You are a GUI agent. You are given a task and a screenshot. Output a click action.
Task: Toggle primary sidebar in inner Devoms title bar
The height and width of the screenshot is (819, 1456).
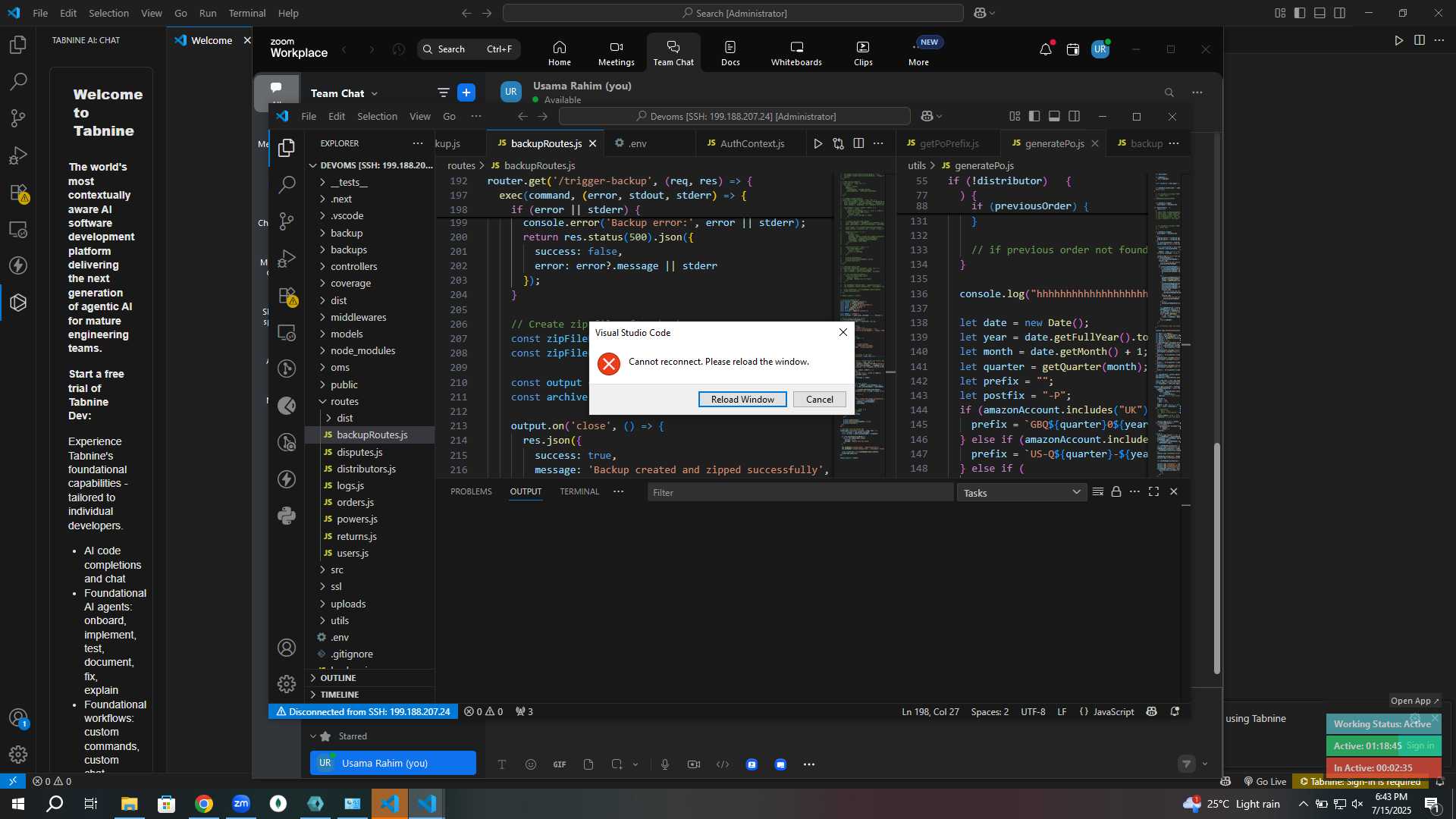(x=1034, y=116)
